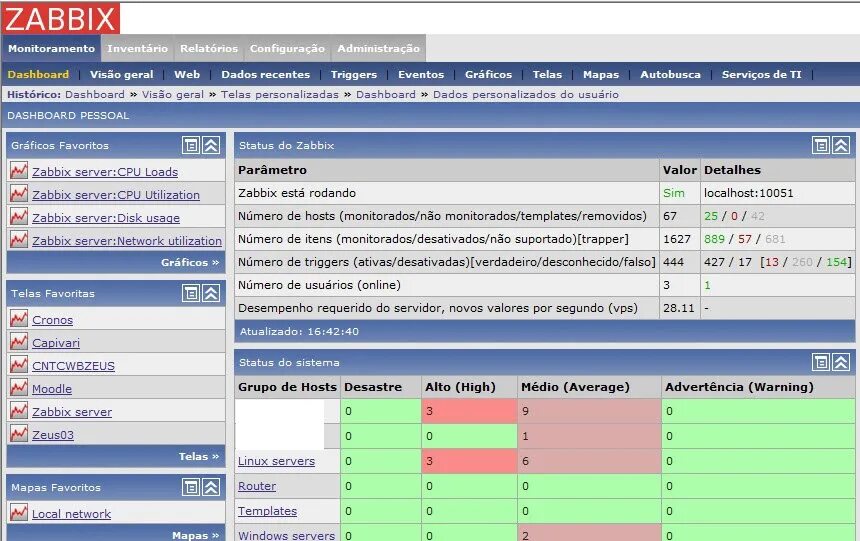Open the Triggers submenu item
The width and height of the screenshot is (860, 541).
(x=354, y=74)
